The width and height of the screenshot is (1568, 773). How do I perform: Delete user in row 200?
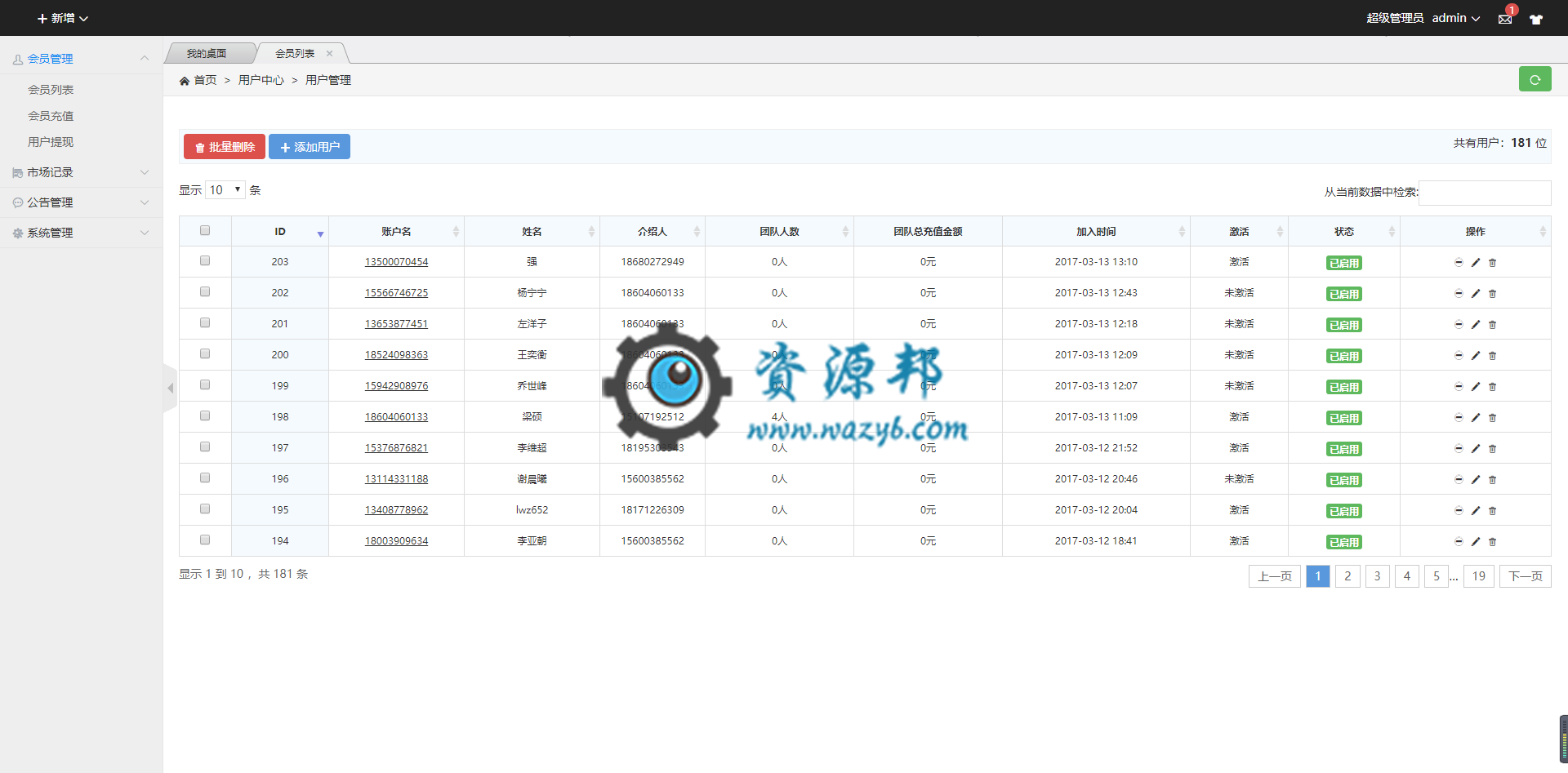click(x=1492, y=356)
